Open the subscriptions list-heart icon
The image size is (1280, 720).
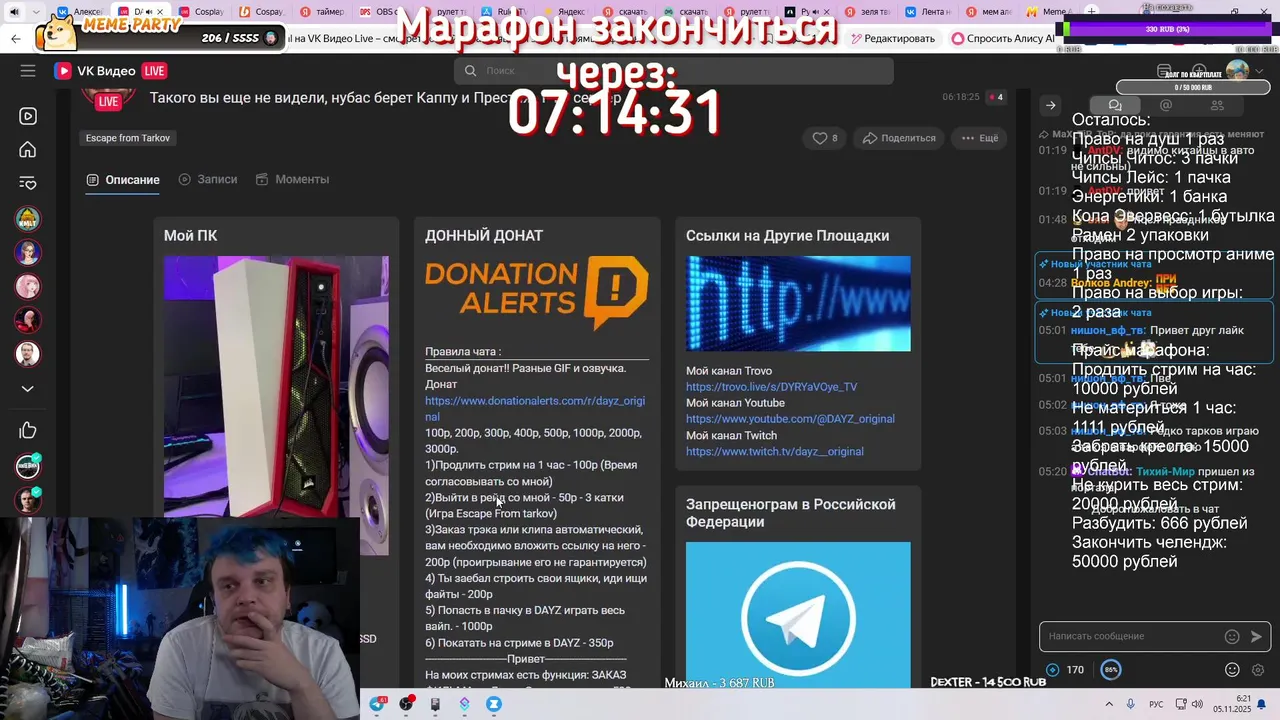tap(28, 183)
